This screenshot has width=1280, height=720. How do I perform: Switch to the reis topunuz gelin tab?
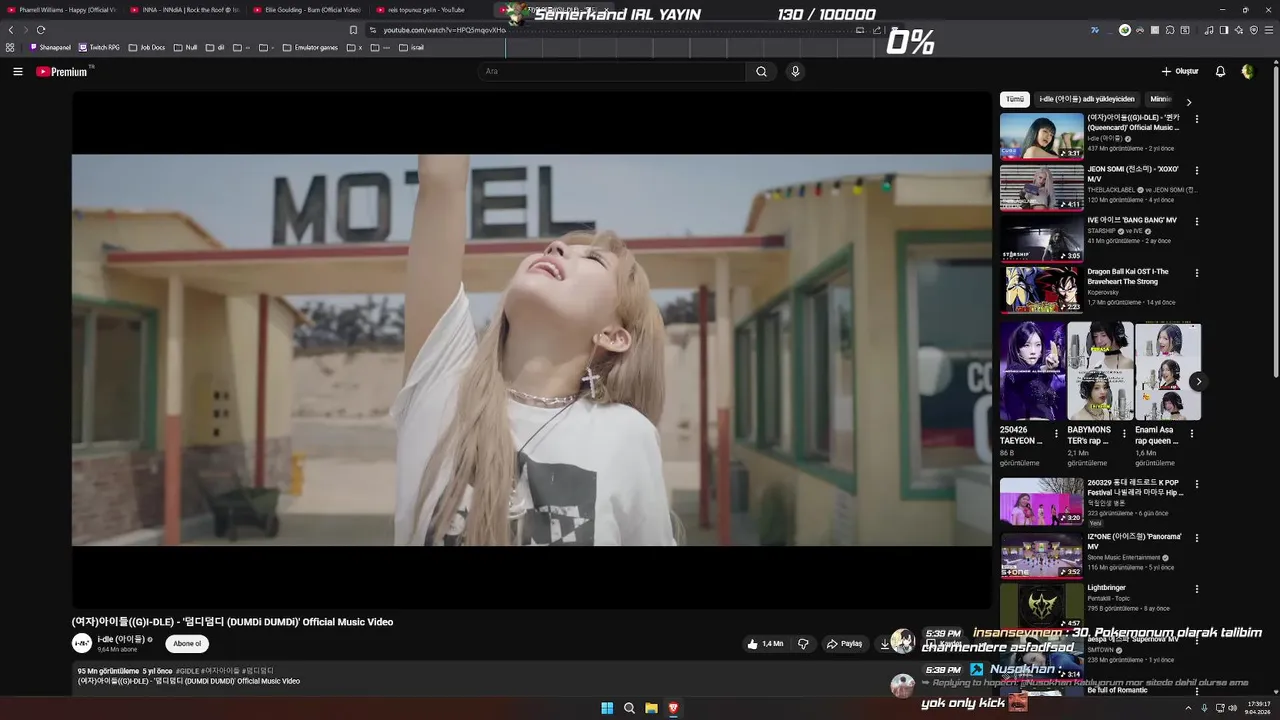tap(430, 10)
